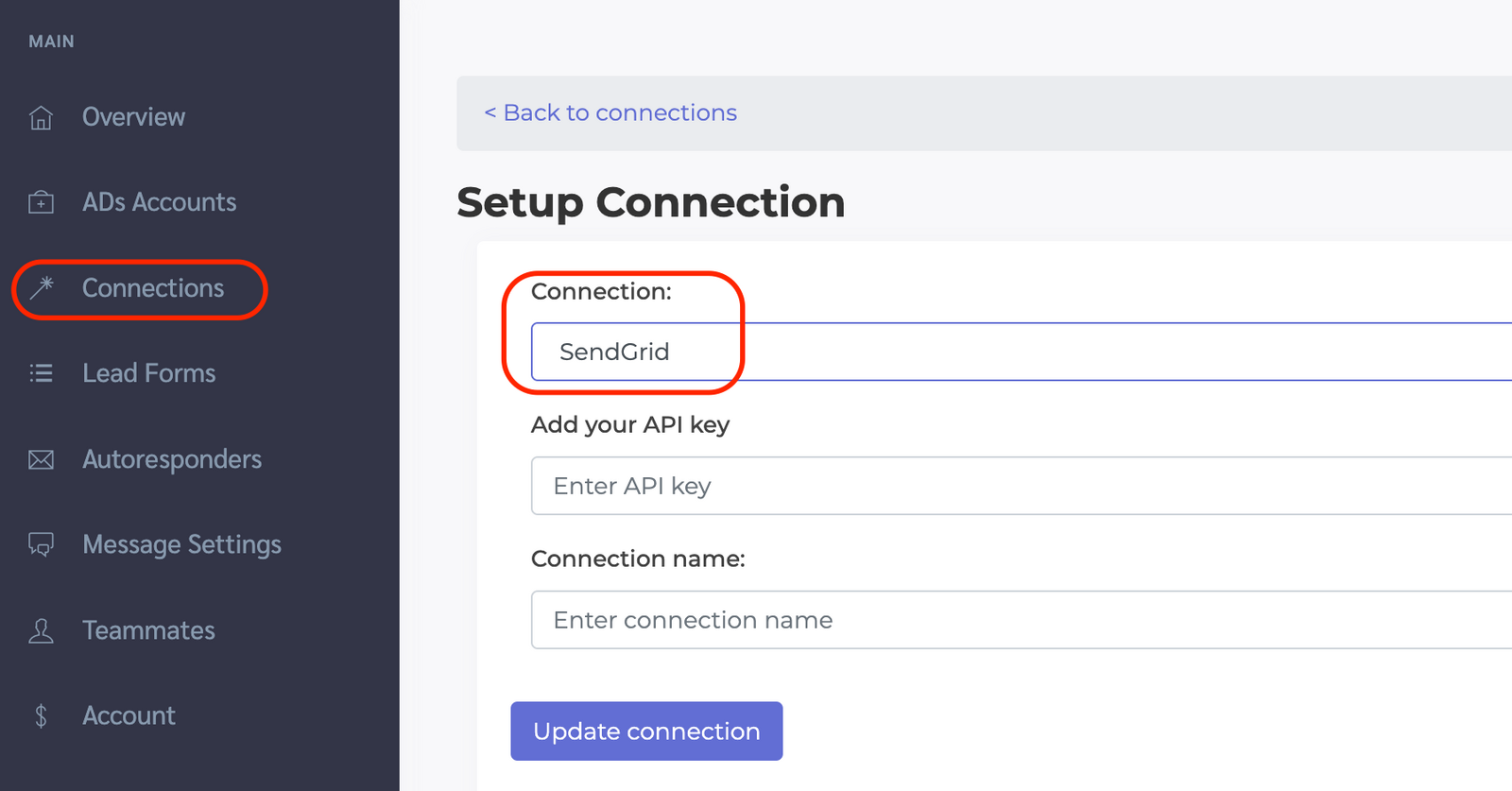
Task: Click the chat bubble icon for Message Settings
Action: (41, 544)
